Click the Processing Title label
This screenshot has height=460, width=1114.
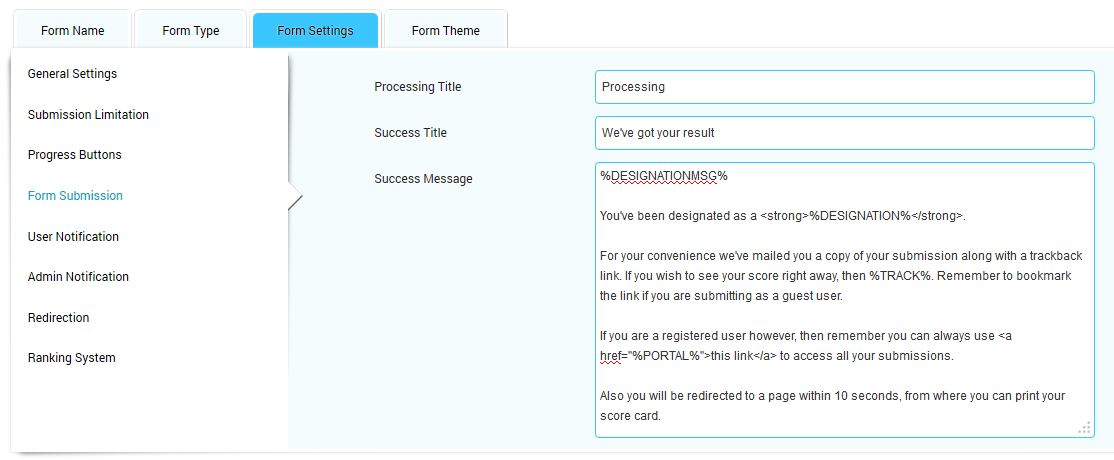click(417, 87)
